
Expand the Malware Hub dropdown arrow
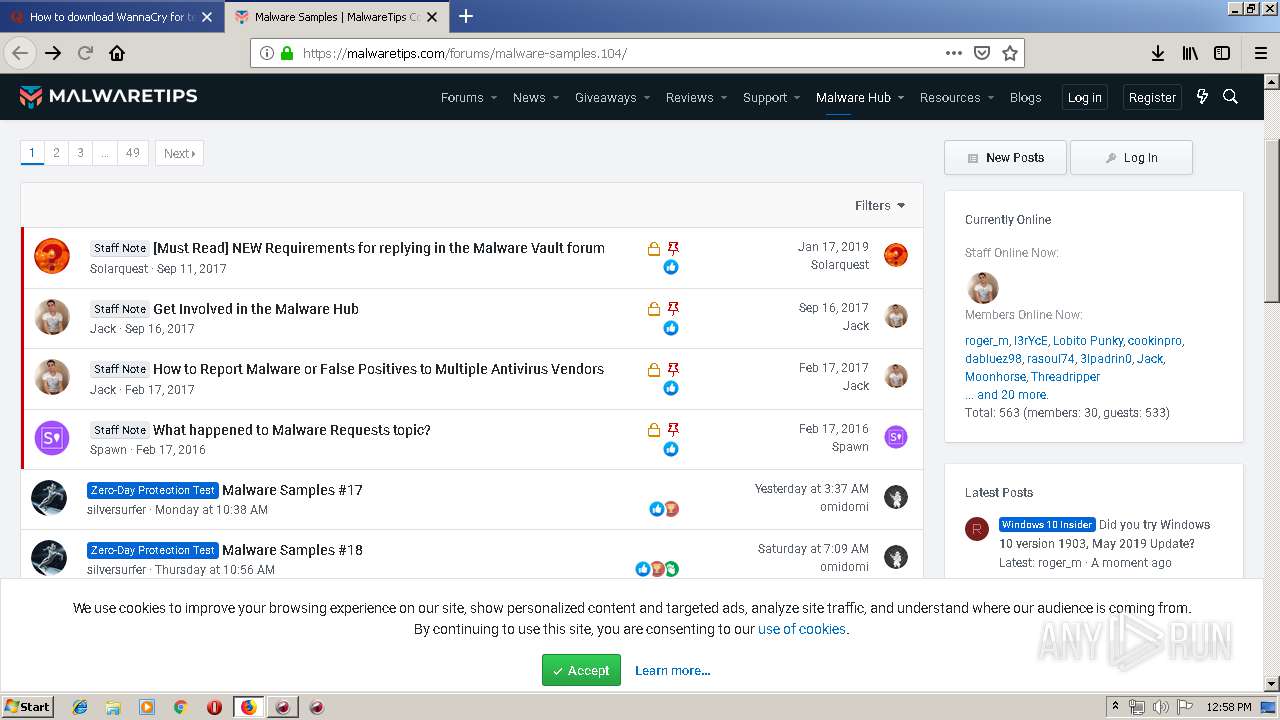coord(901,98)
